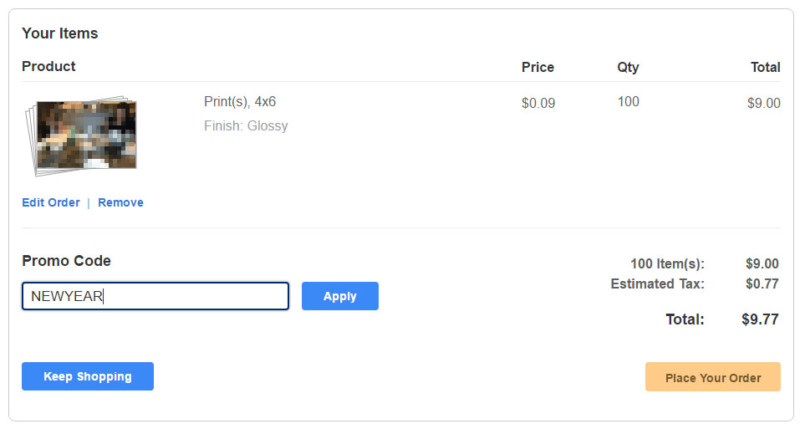Click the Total column header
The image size is (800, 429).
(x=765, y=67)
